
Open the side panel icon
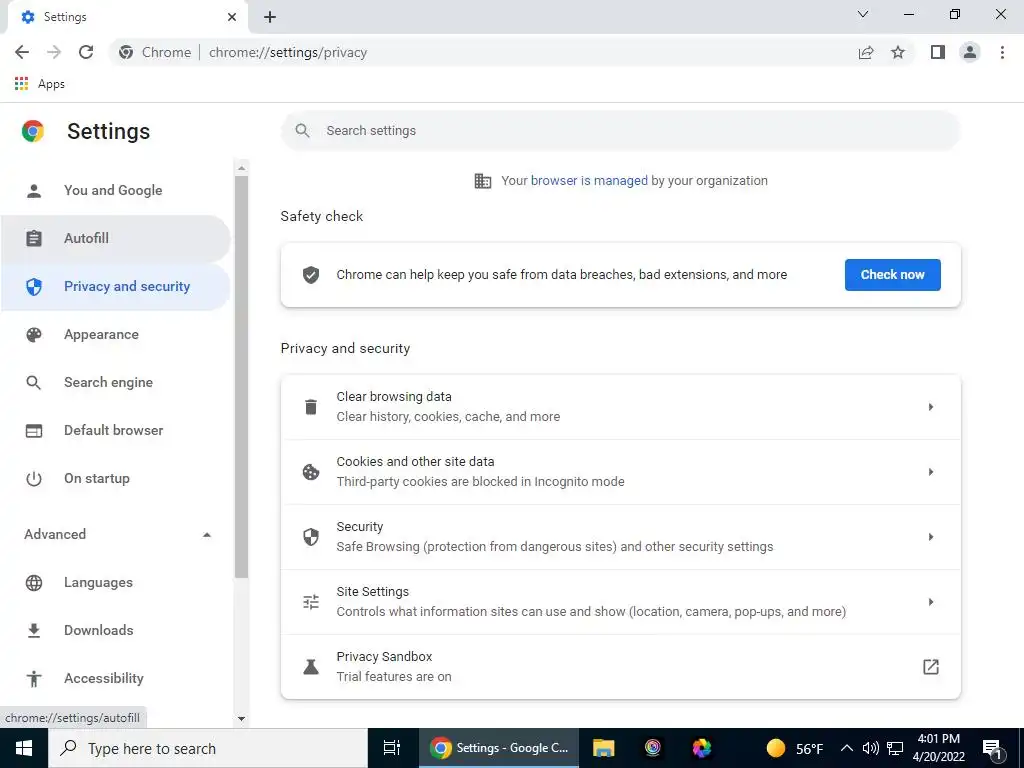[938, 52]
